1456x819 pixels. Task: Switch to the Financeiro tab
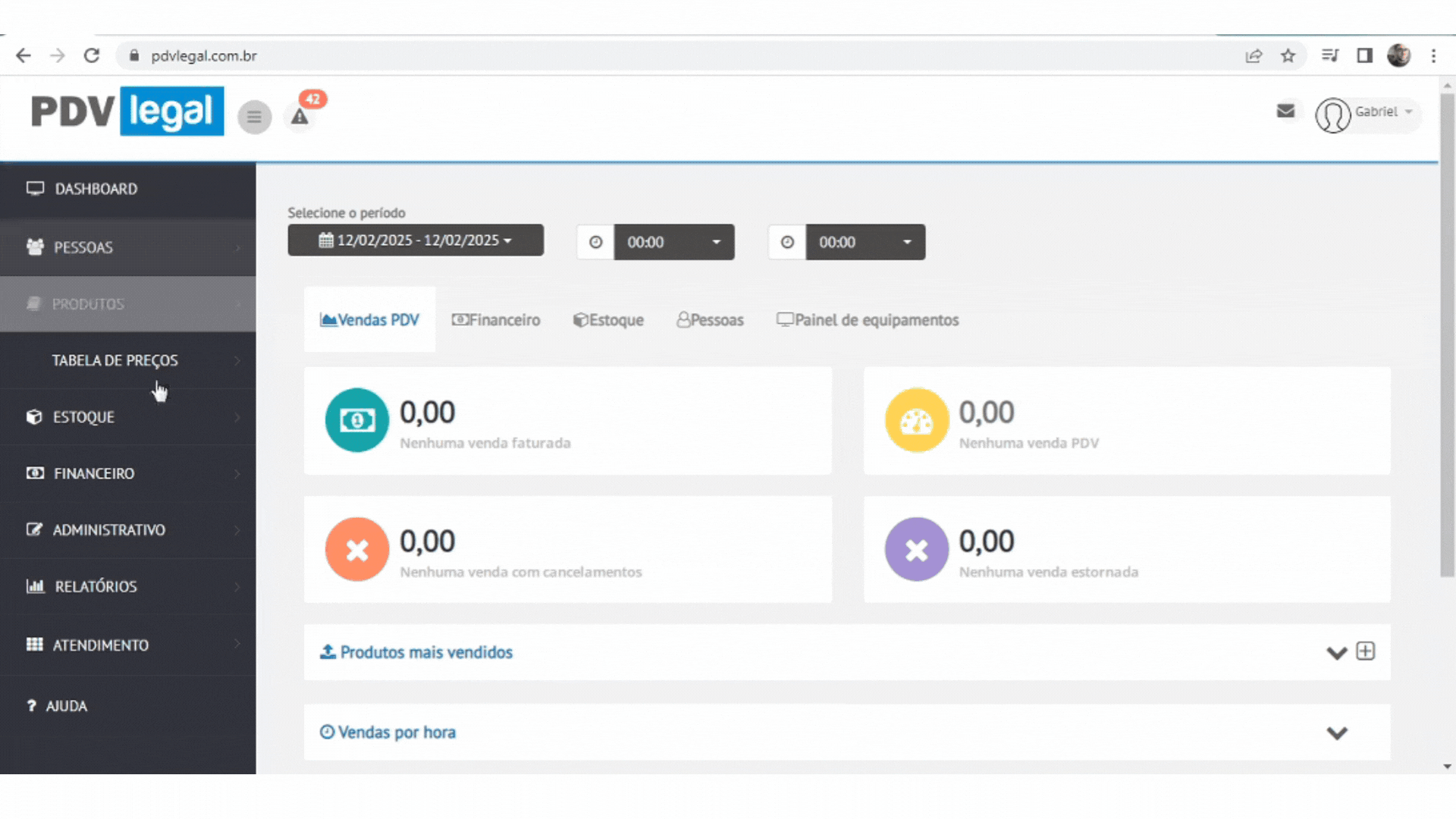(496, 320)
